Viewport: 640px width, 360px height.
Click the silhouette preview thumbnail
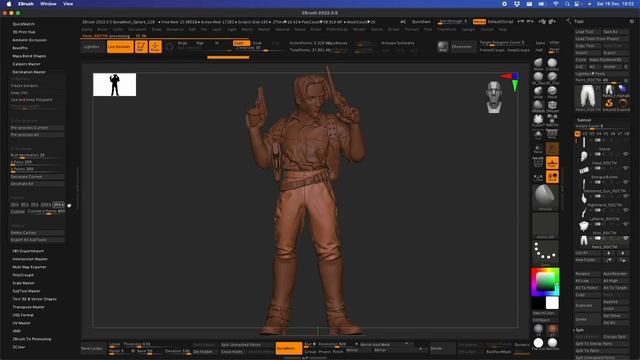[x=114, y=84]
